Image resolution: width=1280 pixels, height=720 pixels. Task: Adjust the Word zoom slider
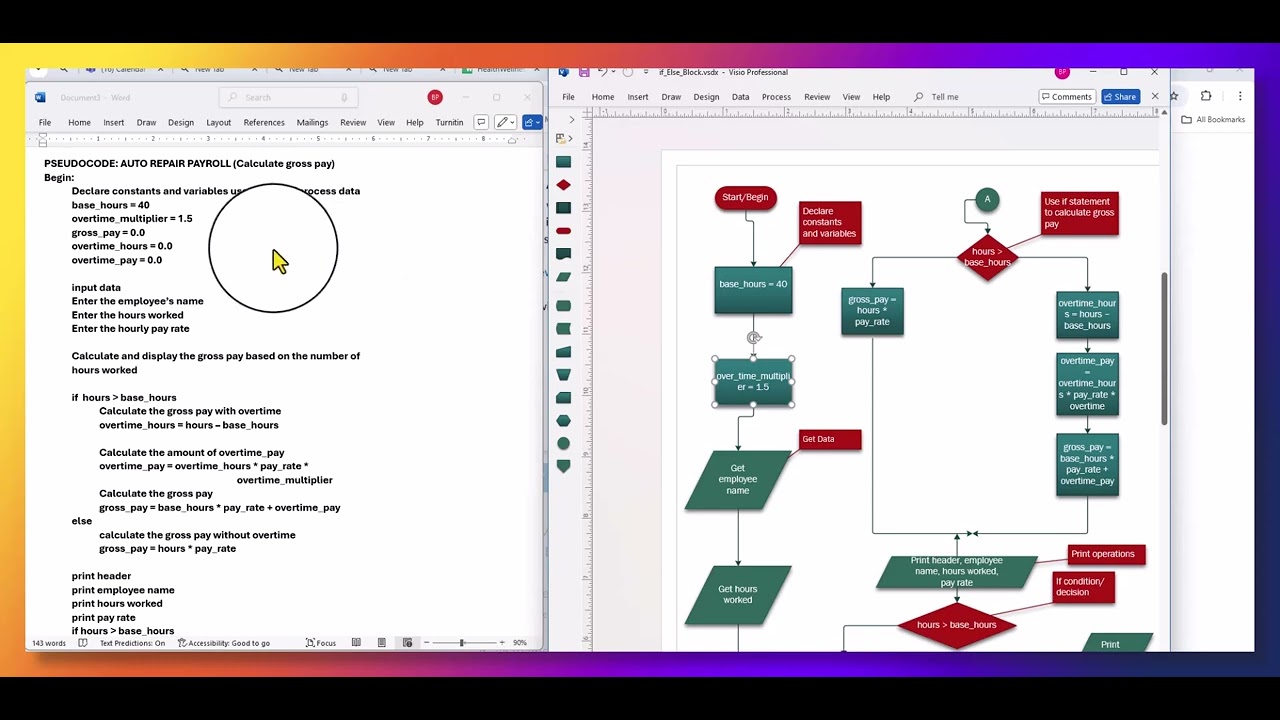coord(461,643)
